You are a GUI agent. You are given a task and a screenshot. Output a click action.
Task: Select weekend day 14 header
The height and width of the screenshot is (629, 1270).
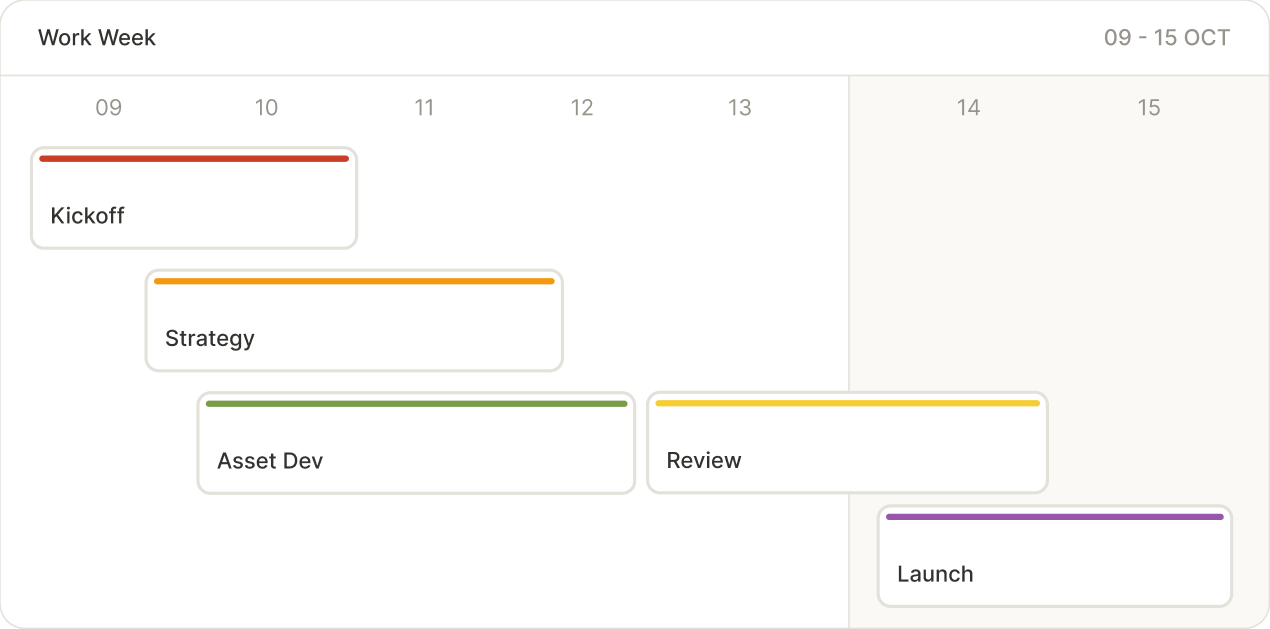(x=968, y=108)
